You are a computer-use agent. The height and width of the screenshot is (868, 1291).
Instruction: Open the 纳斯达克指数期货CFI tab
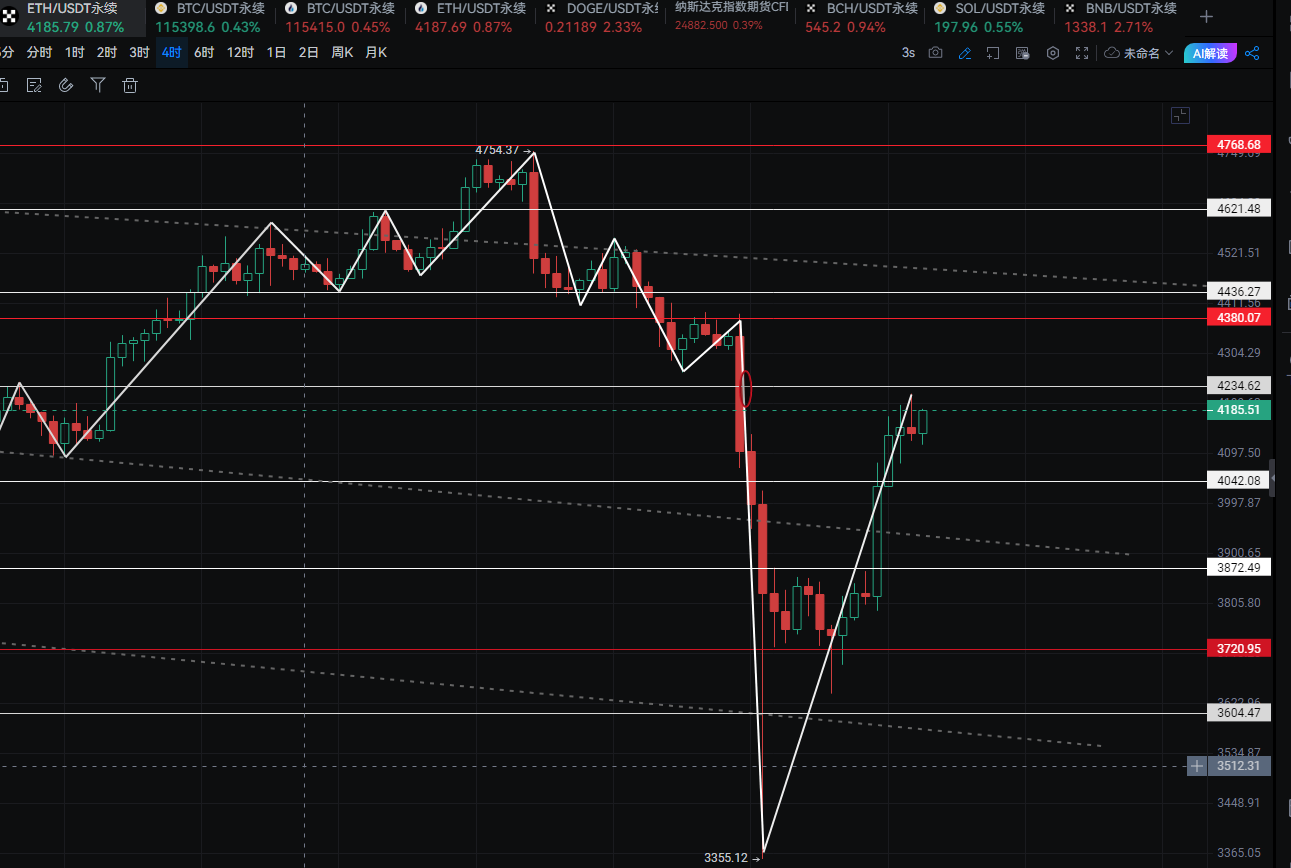pos(731,18)
